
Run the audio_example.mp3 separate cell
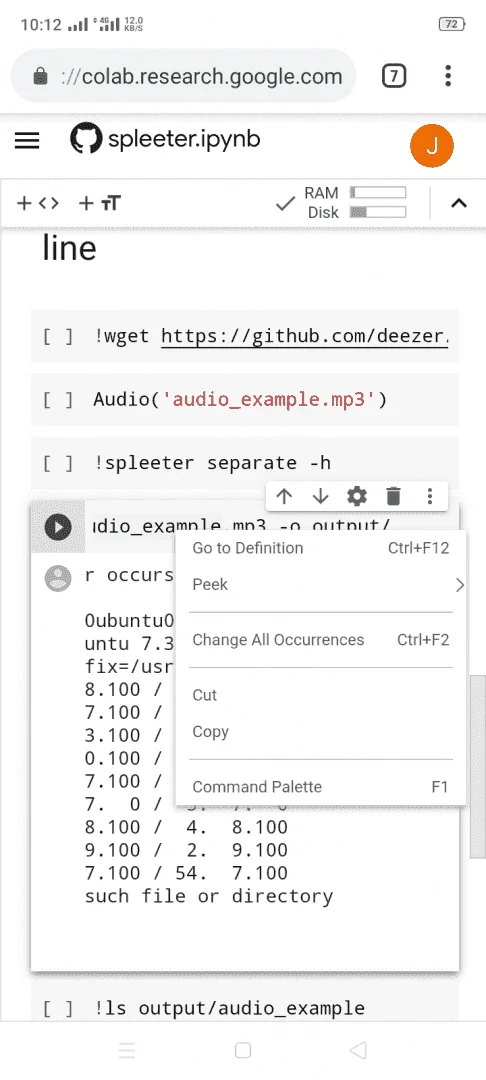tap(58, 528)
